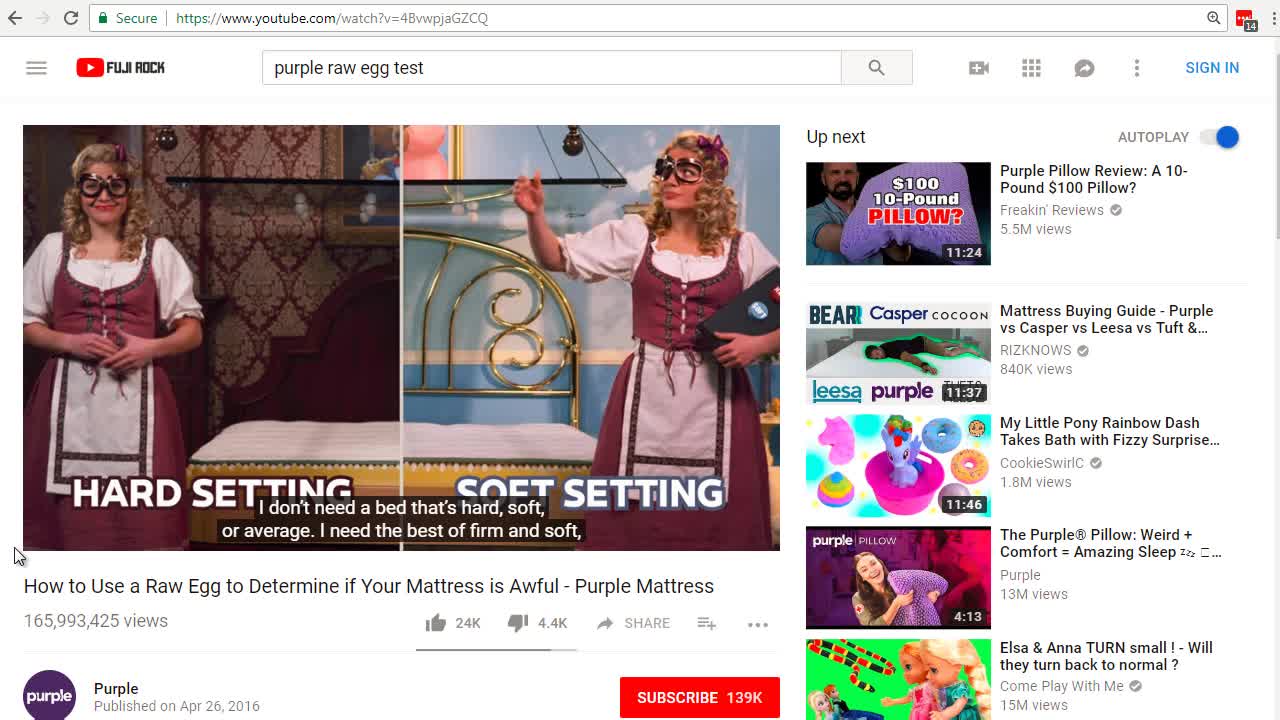Open the messages share bubble icon
Screen dimensions: 1280x720
click(x=1084, y=68)
